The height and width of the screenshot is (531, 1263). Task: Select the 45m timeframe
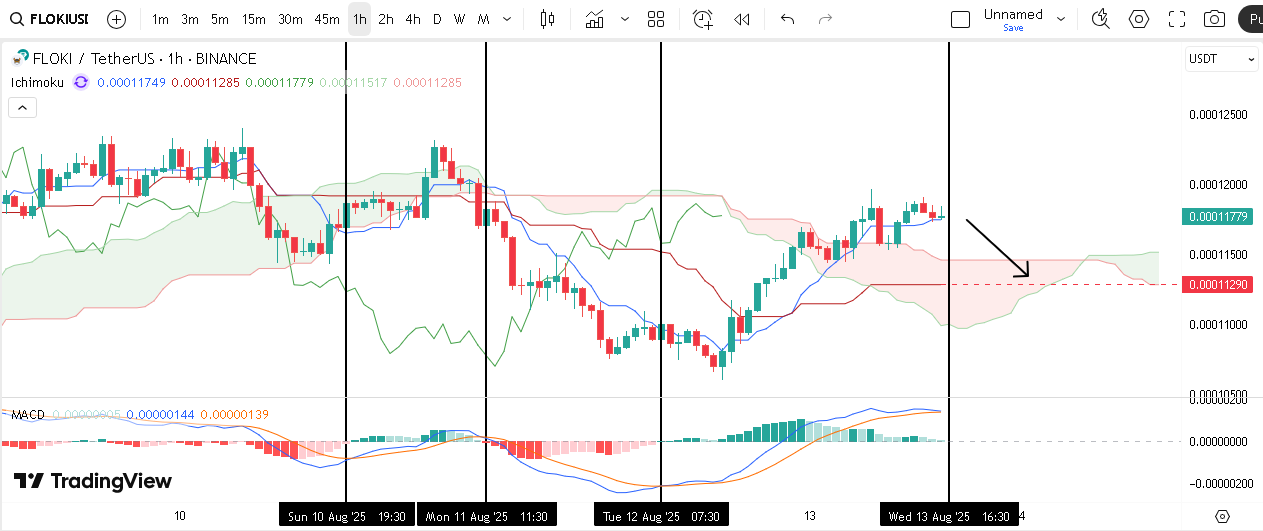point(327,19)
